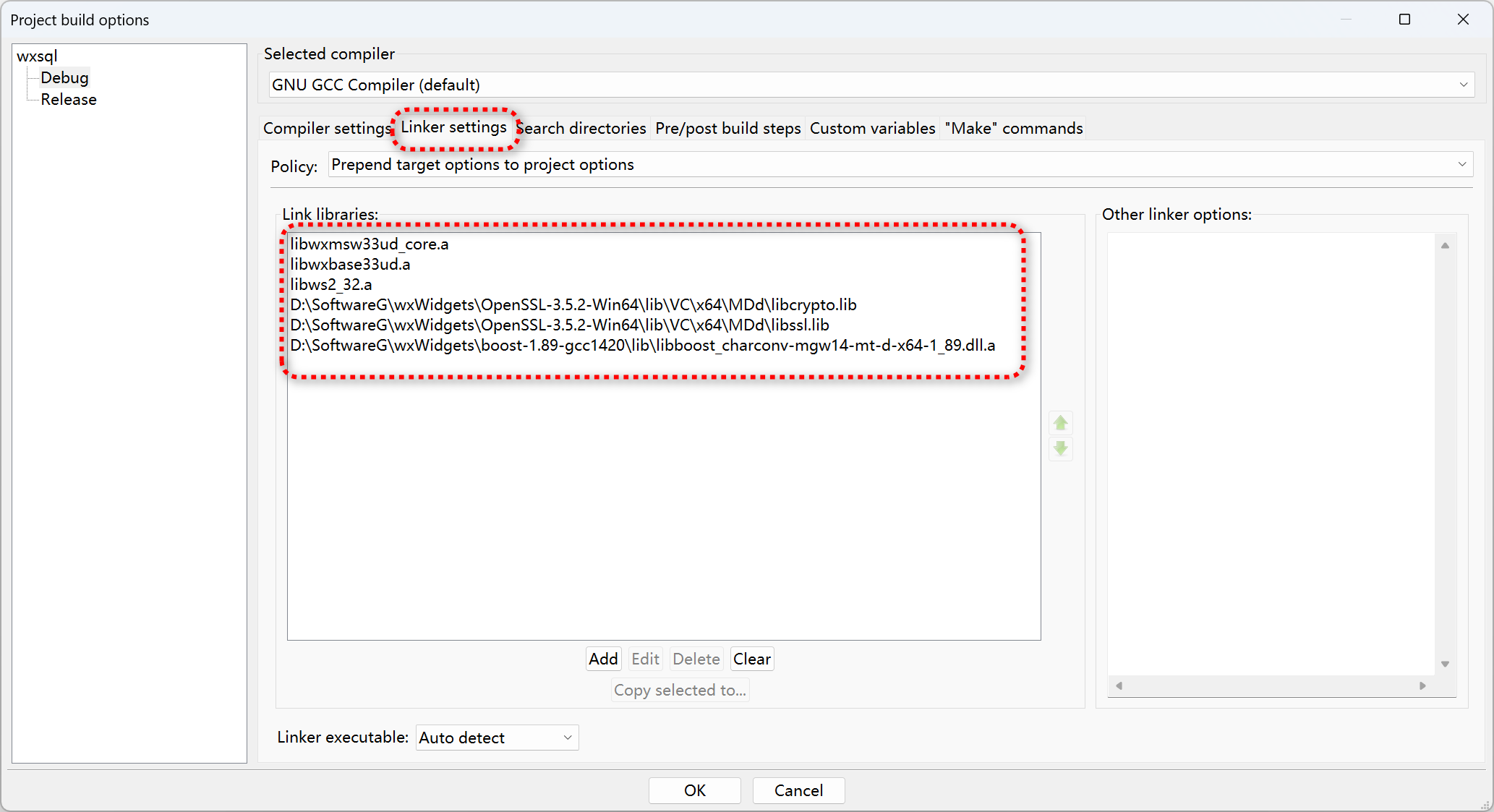Image resolution: width=1494 pixels, height=812 pixels.
Task: Select the Custom variables tab
Action: tap(872, 128)
